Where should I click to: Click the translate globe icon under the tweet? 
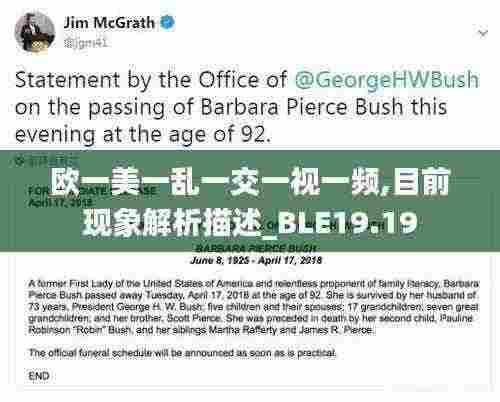[x=20, y=161]
